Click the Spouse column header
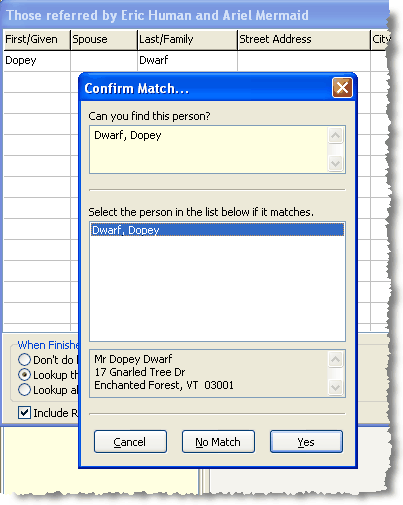This screenshot has width=403, height=505. pos(104,40)
